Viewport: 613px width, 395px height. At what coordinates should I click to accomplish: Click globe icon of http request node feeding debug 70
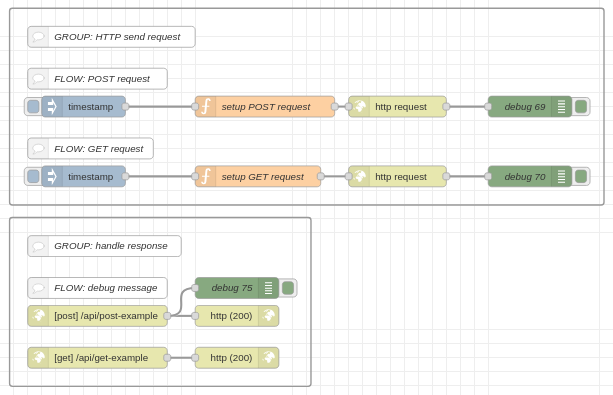359,177
